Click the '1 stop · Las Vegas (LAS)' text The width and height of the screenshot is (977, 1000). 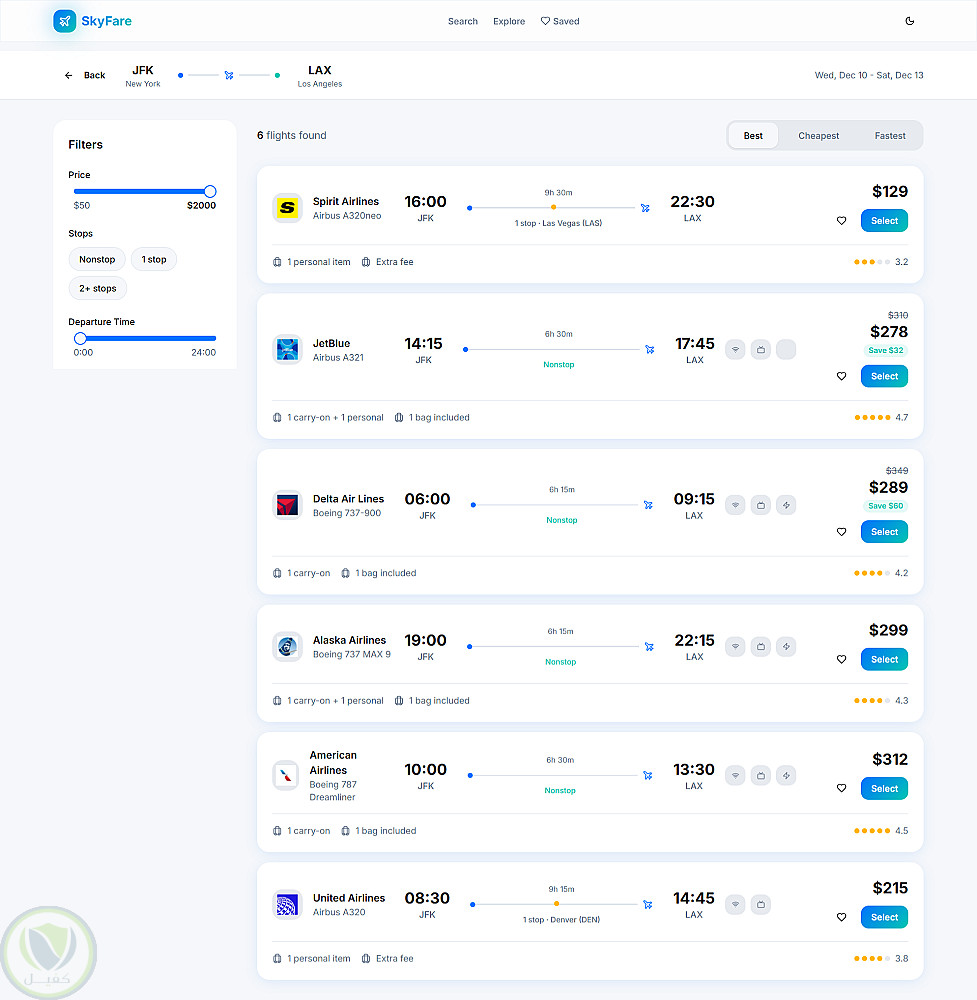pos(558,223)
